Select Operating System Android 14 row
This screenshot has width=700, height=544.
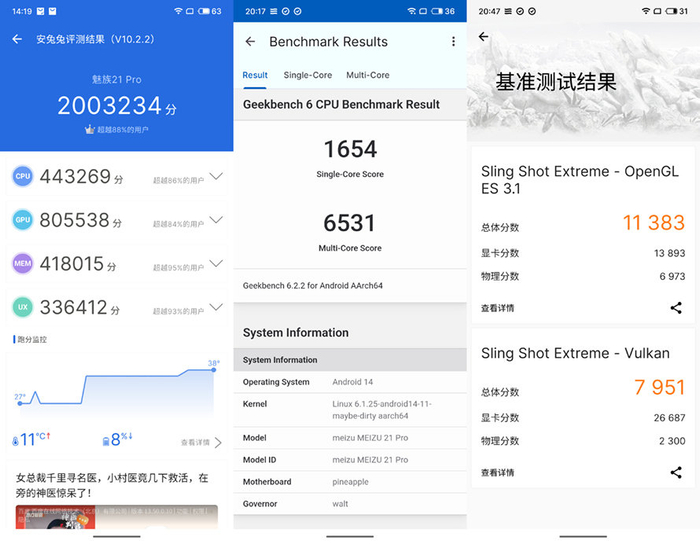(x=350, y=382)
